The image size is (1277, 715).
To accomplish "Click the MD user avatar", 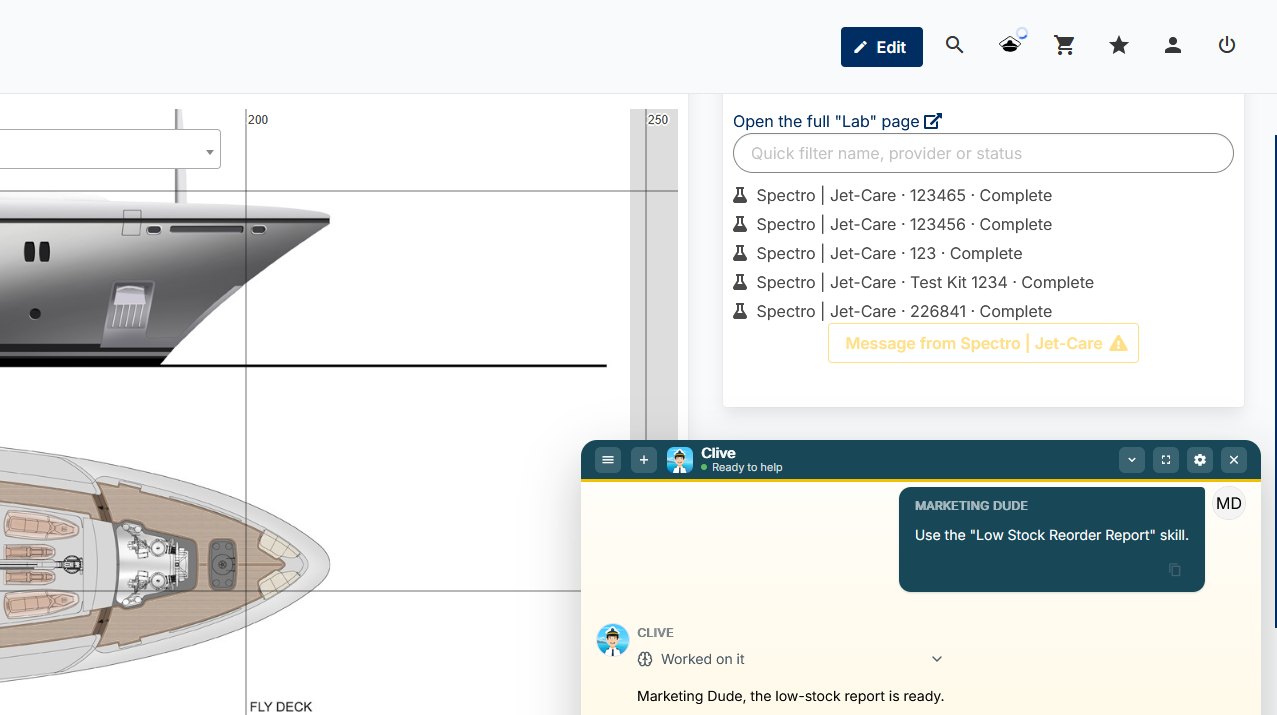I will point(1229,503).
